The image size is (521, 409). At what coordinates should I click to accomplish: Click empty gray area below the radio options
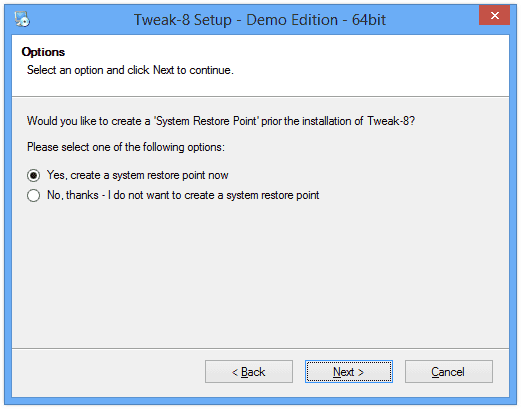tap(260, 273)
